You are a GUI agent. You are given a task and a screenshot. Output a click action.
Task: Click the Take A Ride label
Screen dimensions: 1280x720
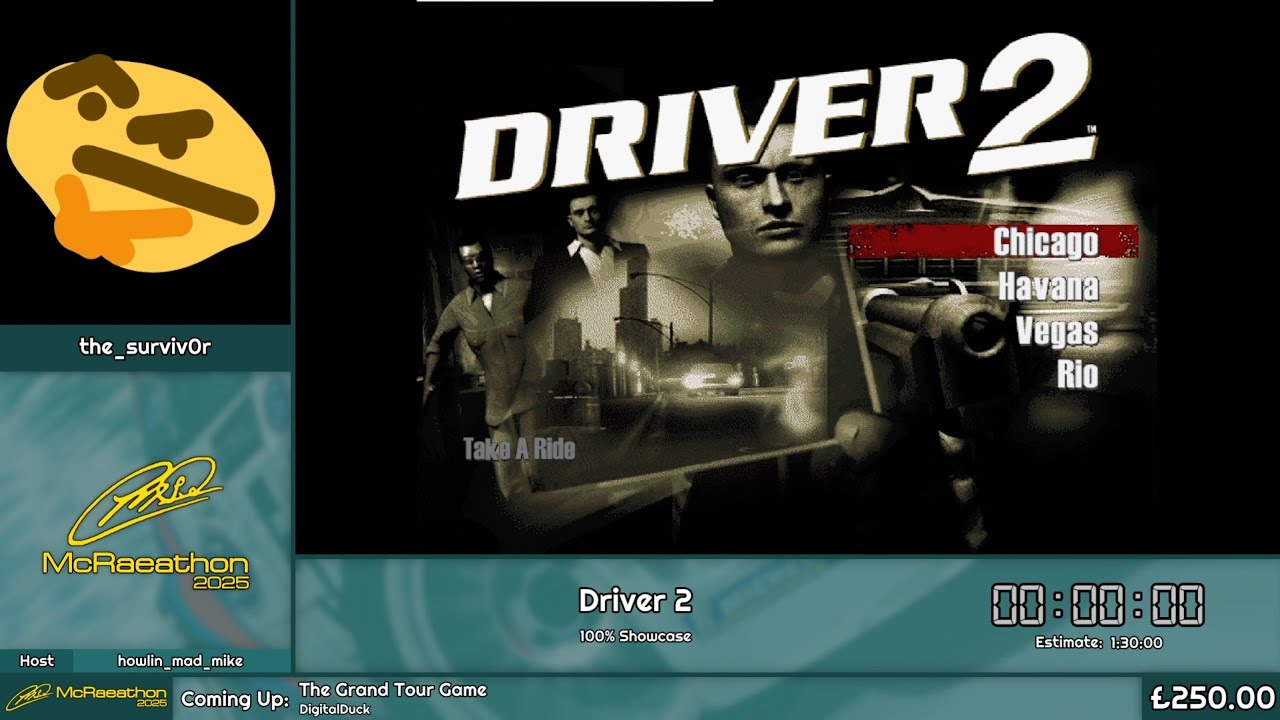[519, 449]
